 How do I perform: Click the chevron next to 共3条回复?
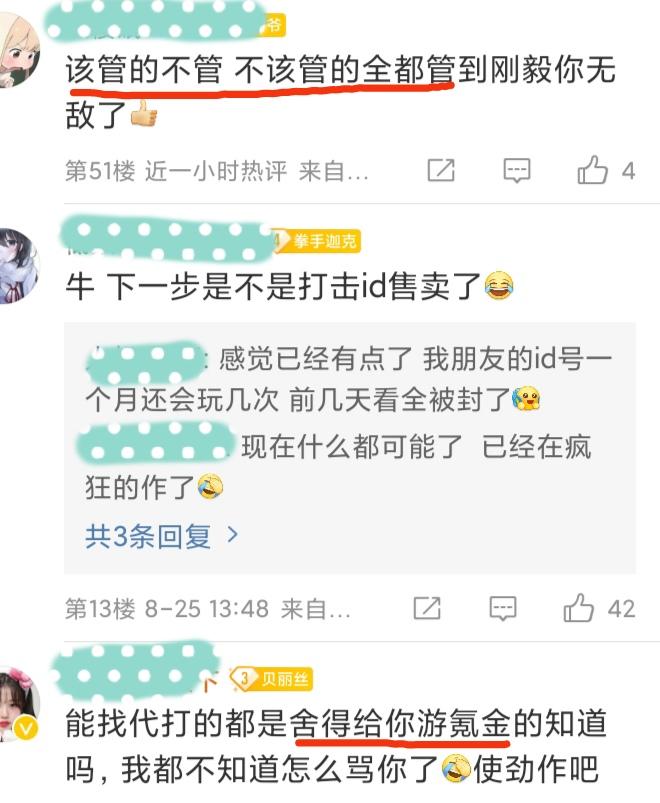[232, 535]
